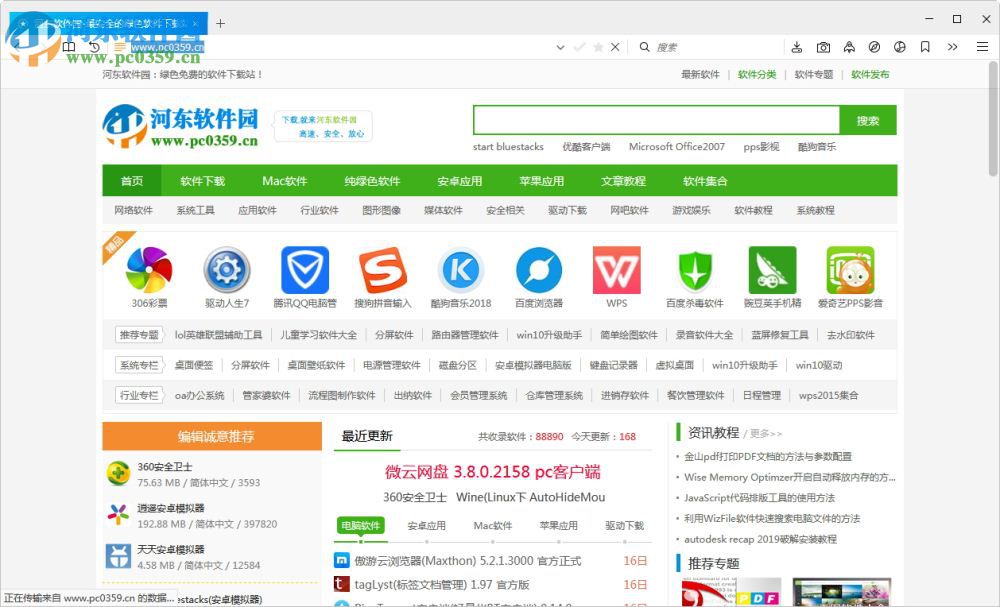This screenshot has height=607, width=1000.
Task: Open 百度杀毒软件 via its green shield icon
Action: pyautogui.click(x=694, y=271)
